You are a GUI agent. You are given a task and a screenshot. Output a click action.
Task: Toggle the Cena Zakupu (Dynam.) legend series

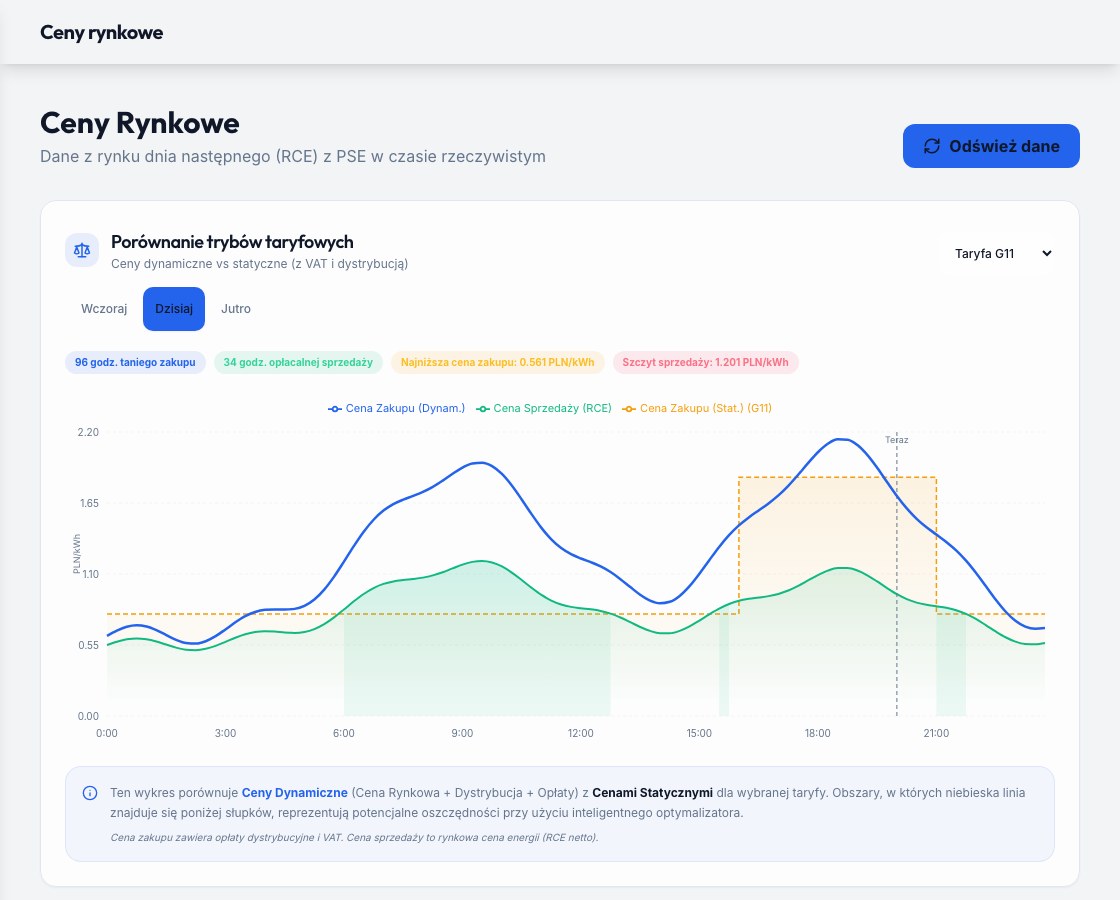coord(396,409)
